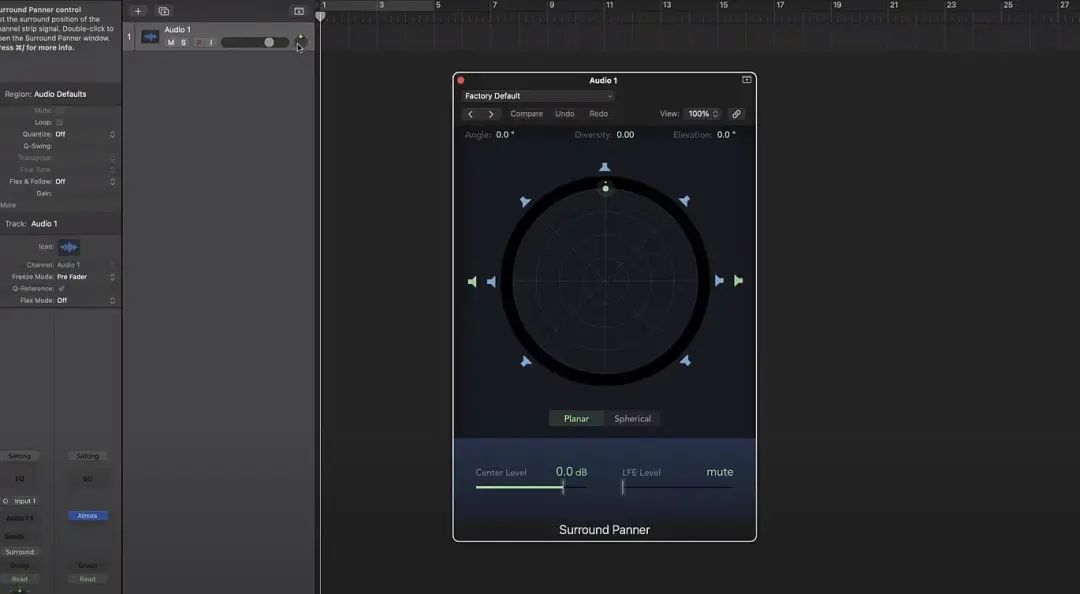Click the left channel strip Read automation button
The height and width of the screenshot is (594, 1080).
point(19,579)
